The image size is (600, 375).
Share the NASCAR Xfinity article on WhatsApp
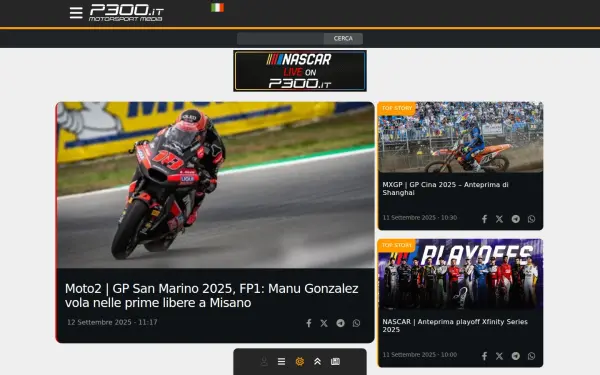pos(532,356)
